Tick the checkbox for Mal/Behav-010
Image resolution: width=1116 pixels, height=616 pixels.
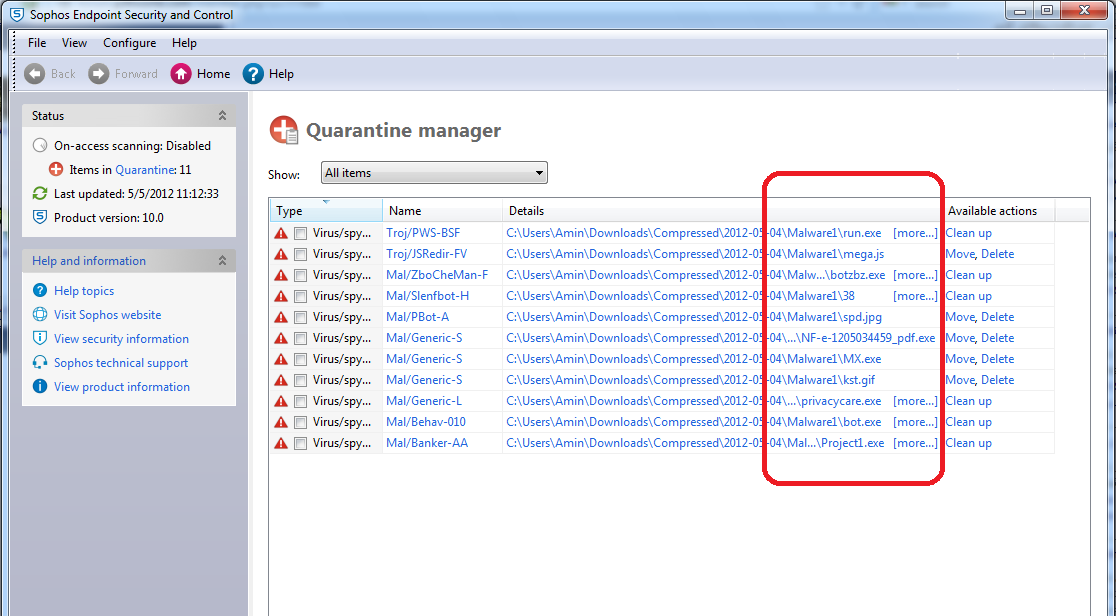(300, 422)
